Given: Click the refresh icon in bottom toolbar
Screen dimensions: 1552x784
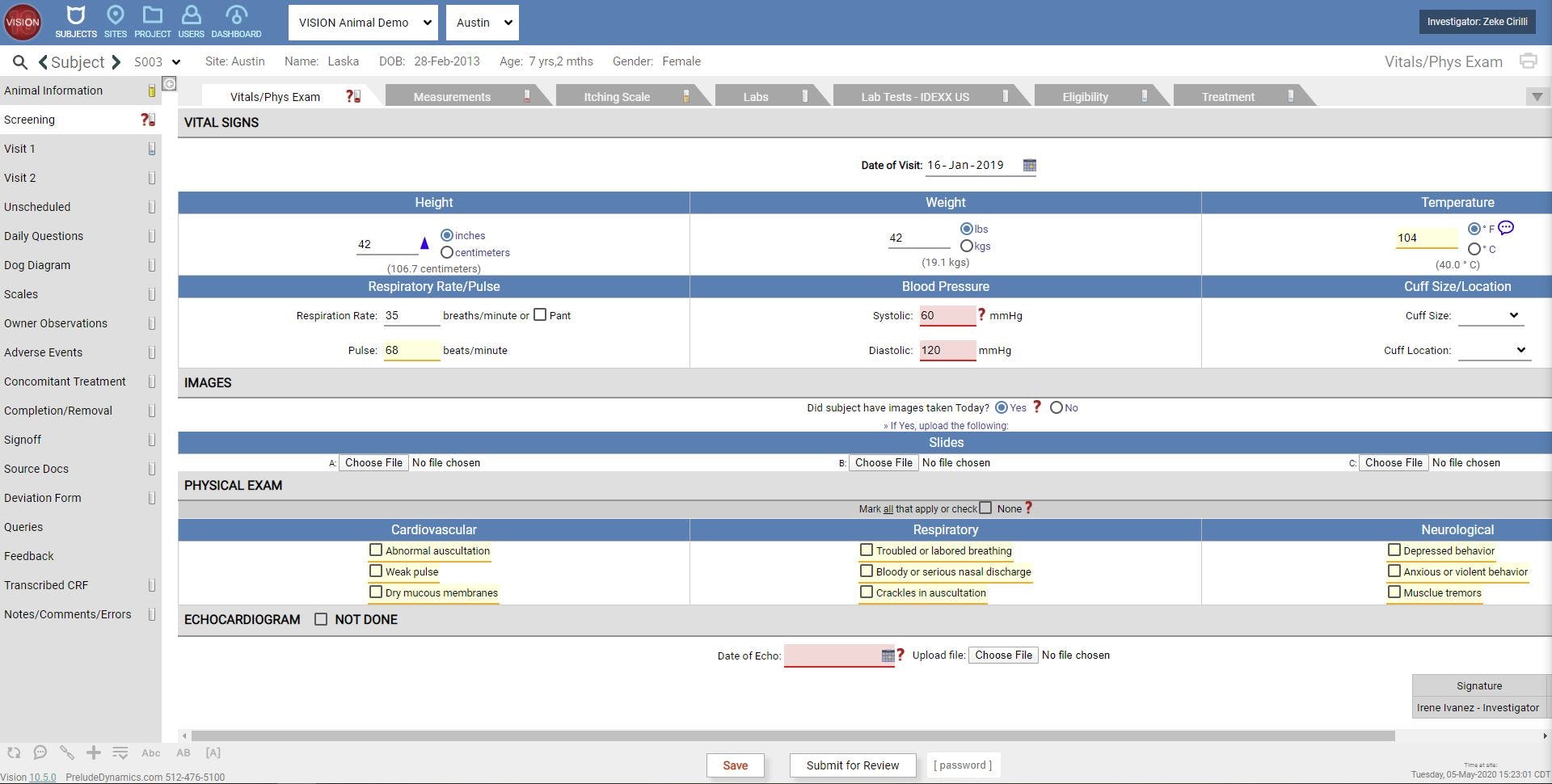Looking at the screenshot, I should (14, 752).
